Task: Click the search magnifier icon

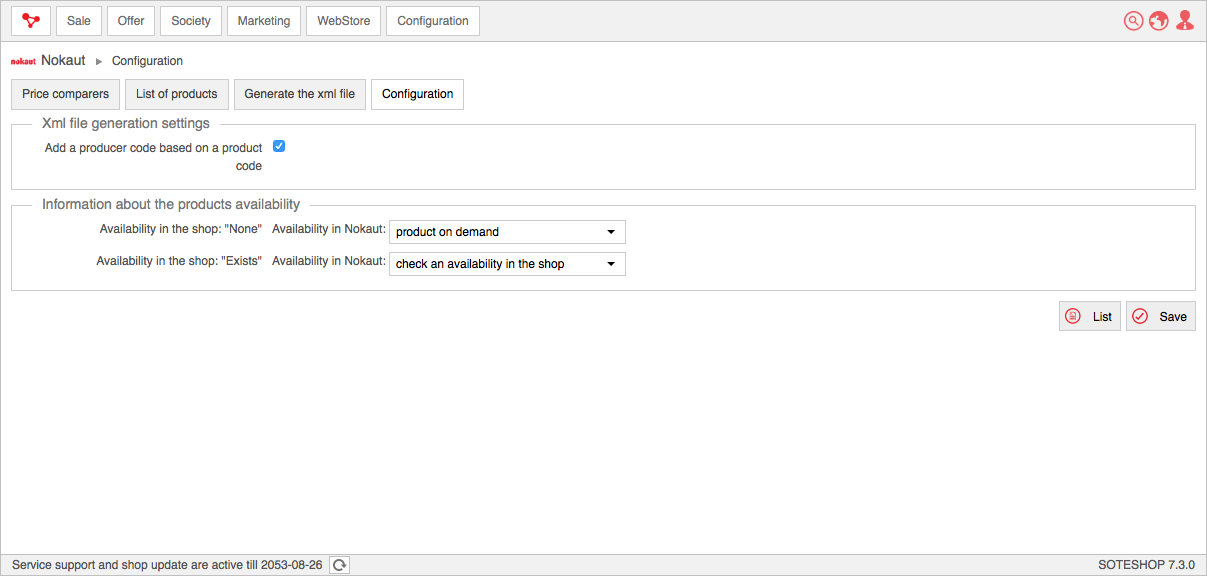Action: (1133, 21)
